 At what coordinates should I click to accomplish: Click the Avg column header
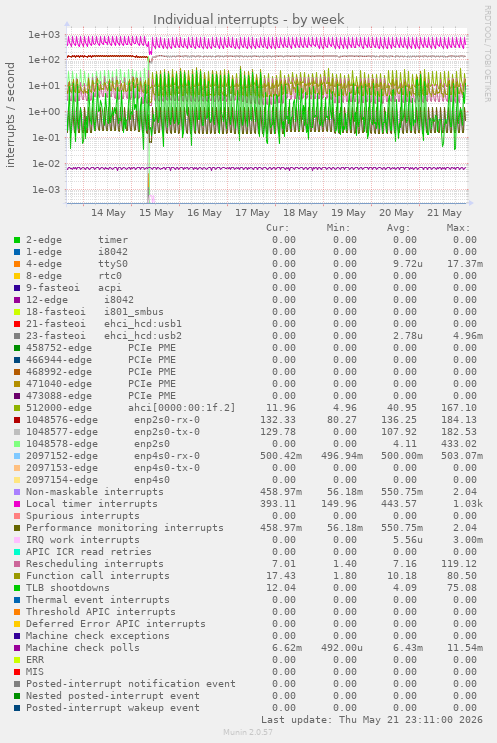click(x=398, y=228)
